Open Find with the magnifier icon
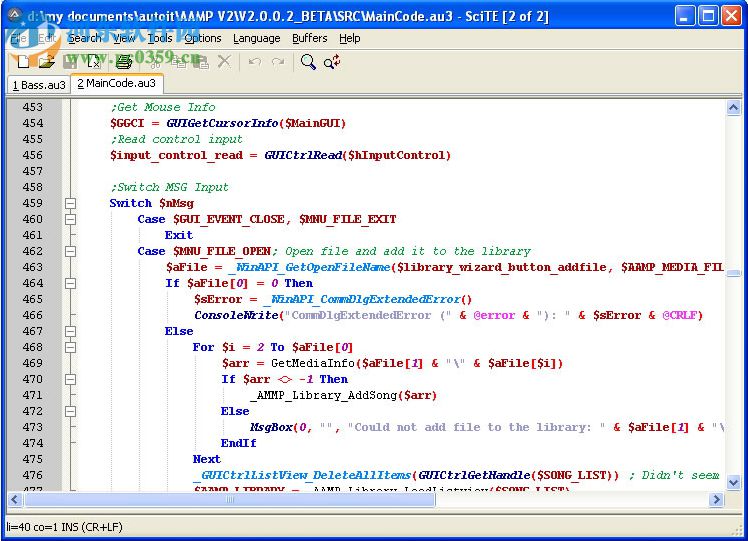This screenshot has width=748, height=541. coord(308,62)
